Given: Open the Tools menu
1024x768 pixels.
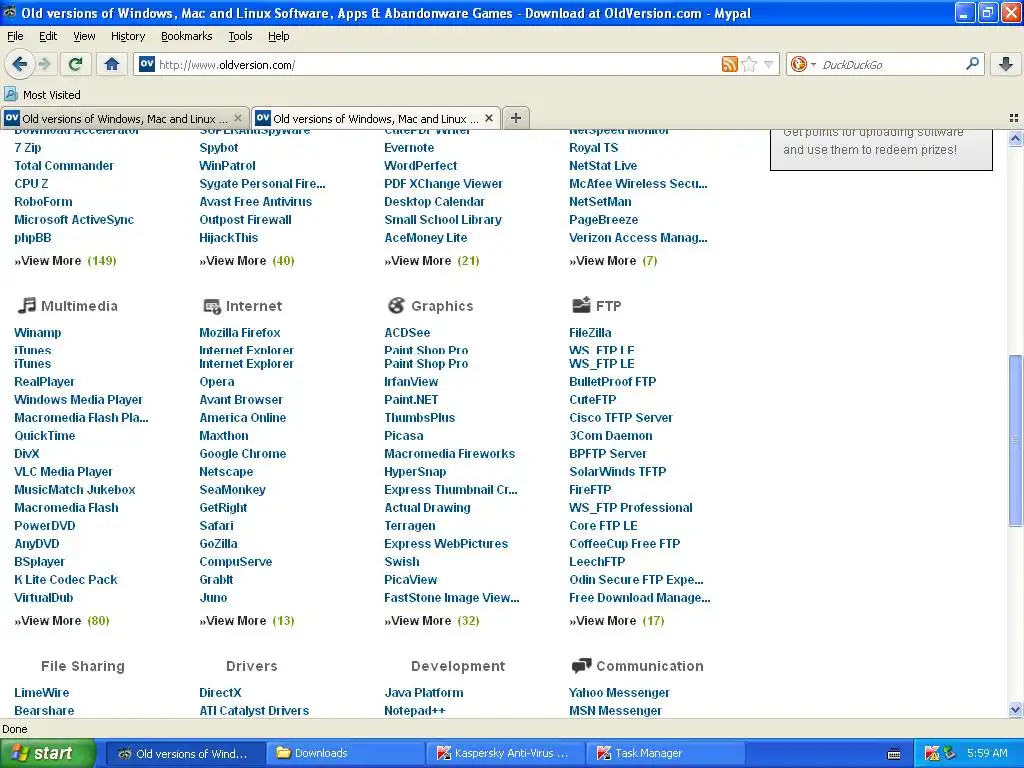Looking at the screenshot, I should click(x=240, y=36).
